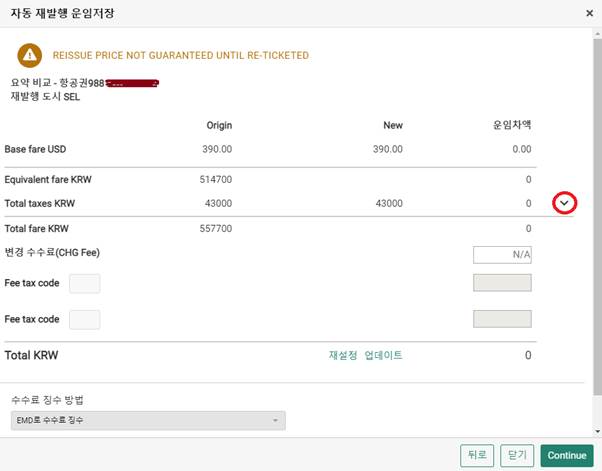This screenshot has width=602, height=471.
Task: Click the 업데이트 update link
Action: (x=383, y=355)
